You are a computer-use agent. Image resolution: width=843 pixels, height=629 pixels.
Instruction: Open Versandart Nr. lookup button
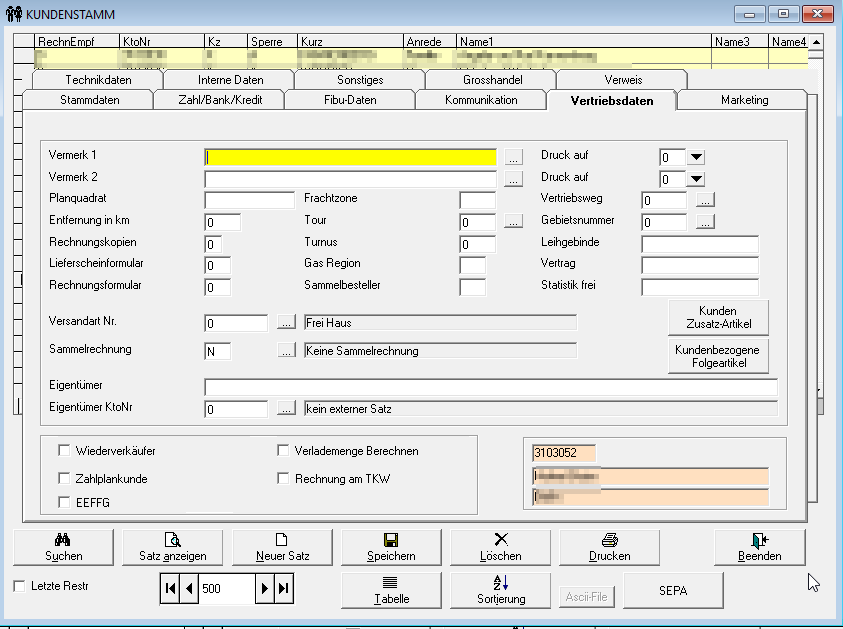[286, 323]
